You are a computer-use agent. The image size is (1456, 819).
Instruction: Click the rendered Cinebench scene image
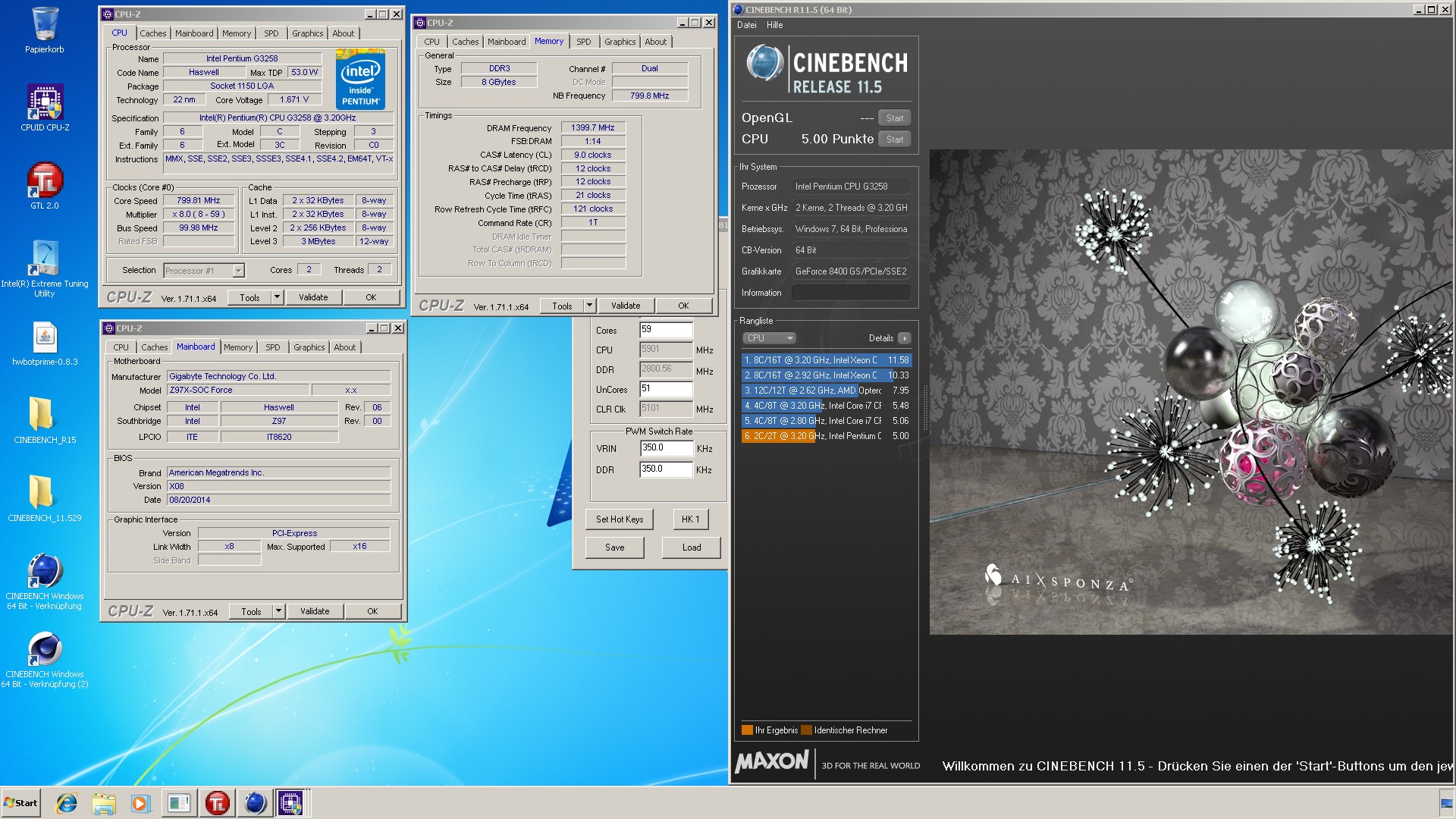tap(1191, 392)
